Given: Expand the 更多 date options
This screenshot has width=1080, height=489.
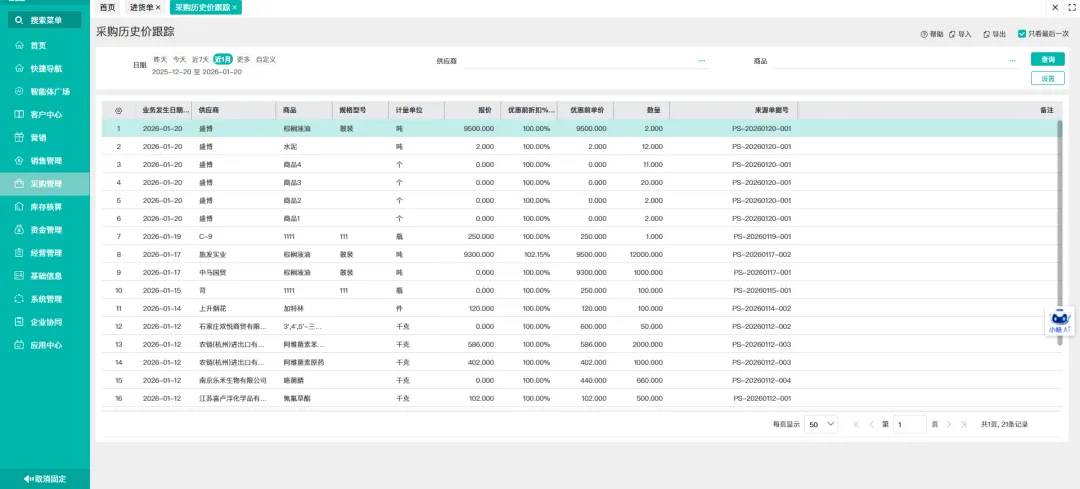Looking at the screenshot, I should pos(244,59).
